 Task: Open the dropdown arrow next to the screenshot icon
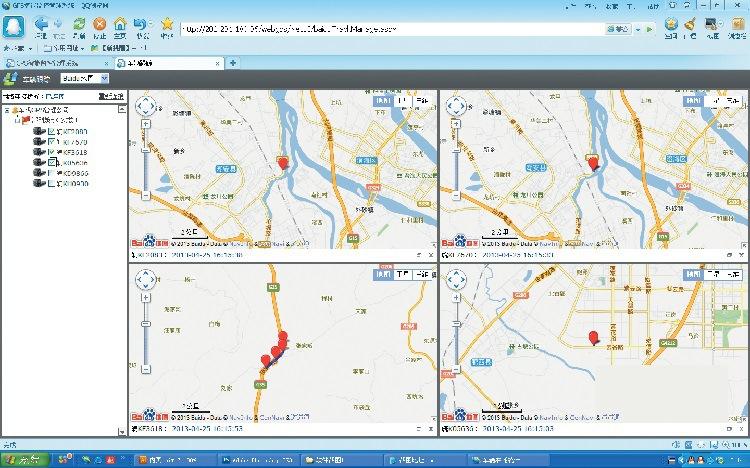tap(720, 23)
